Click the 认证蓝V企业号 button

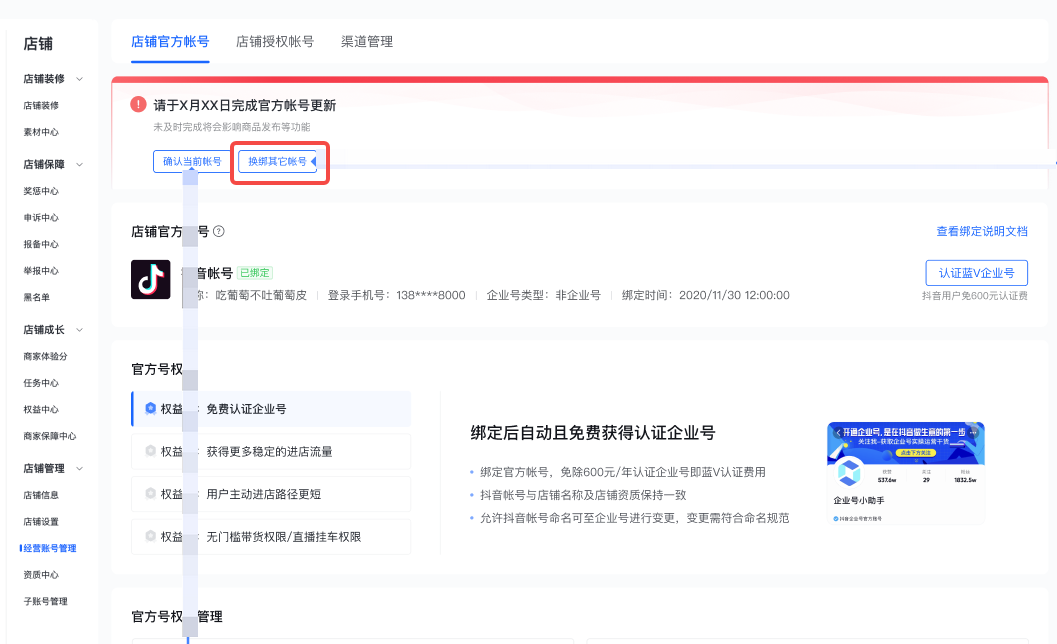(976, 273)
